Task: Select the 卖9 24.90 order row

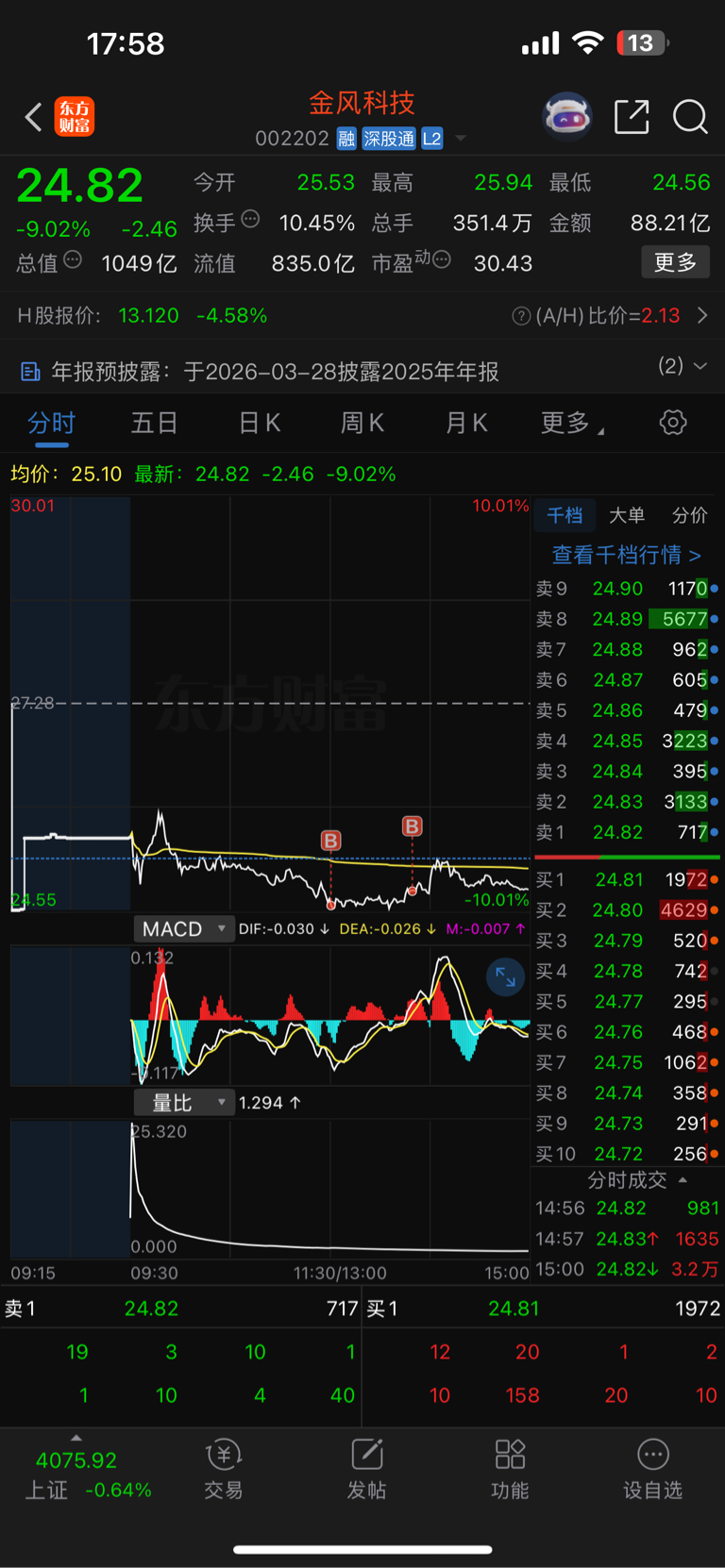Action: point(627,589)
